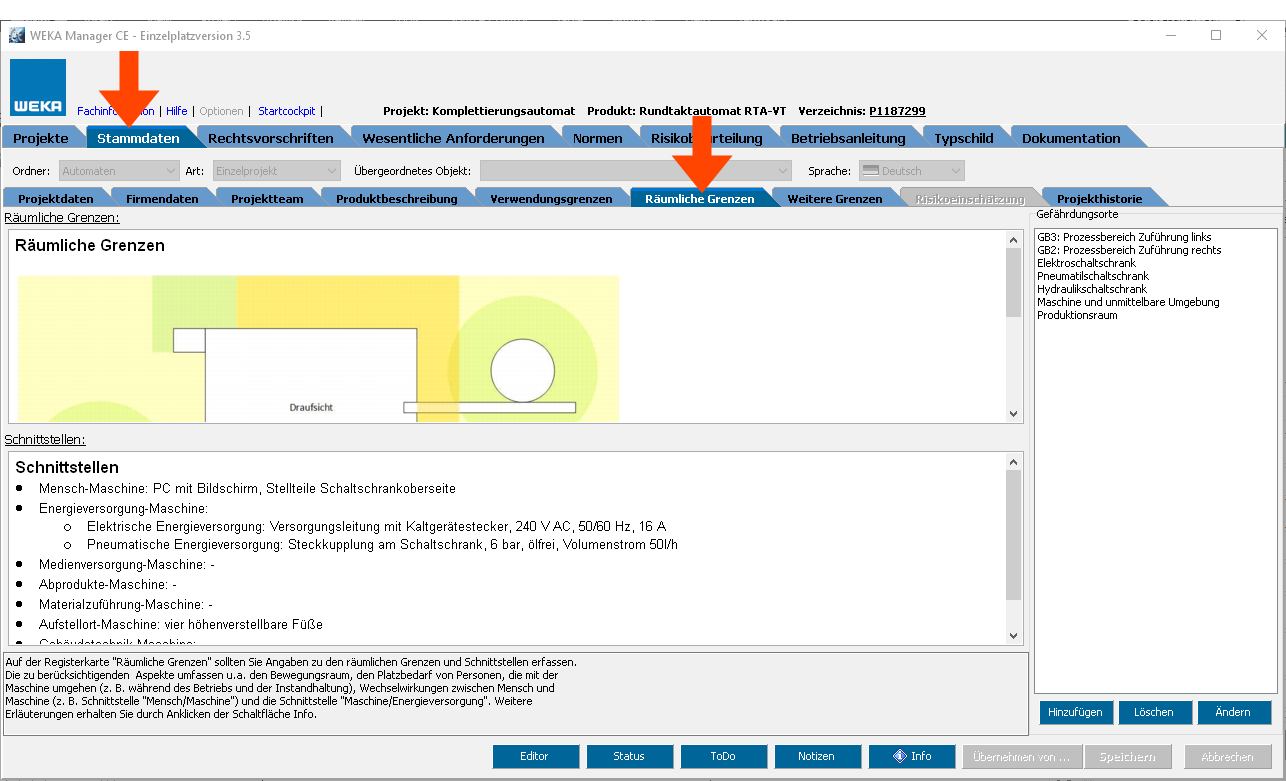Open the Ordner dropdown showing Automaten
1286x781 pixels.
(119, 171)
